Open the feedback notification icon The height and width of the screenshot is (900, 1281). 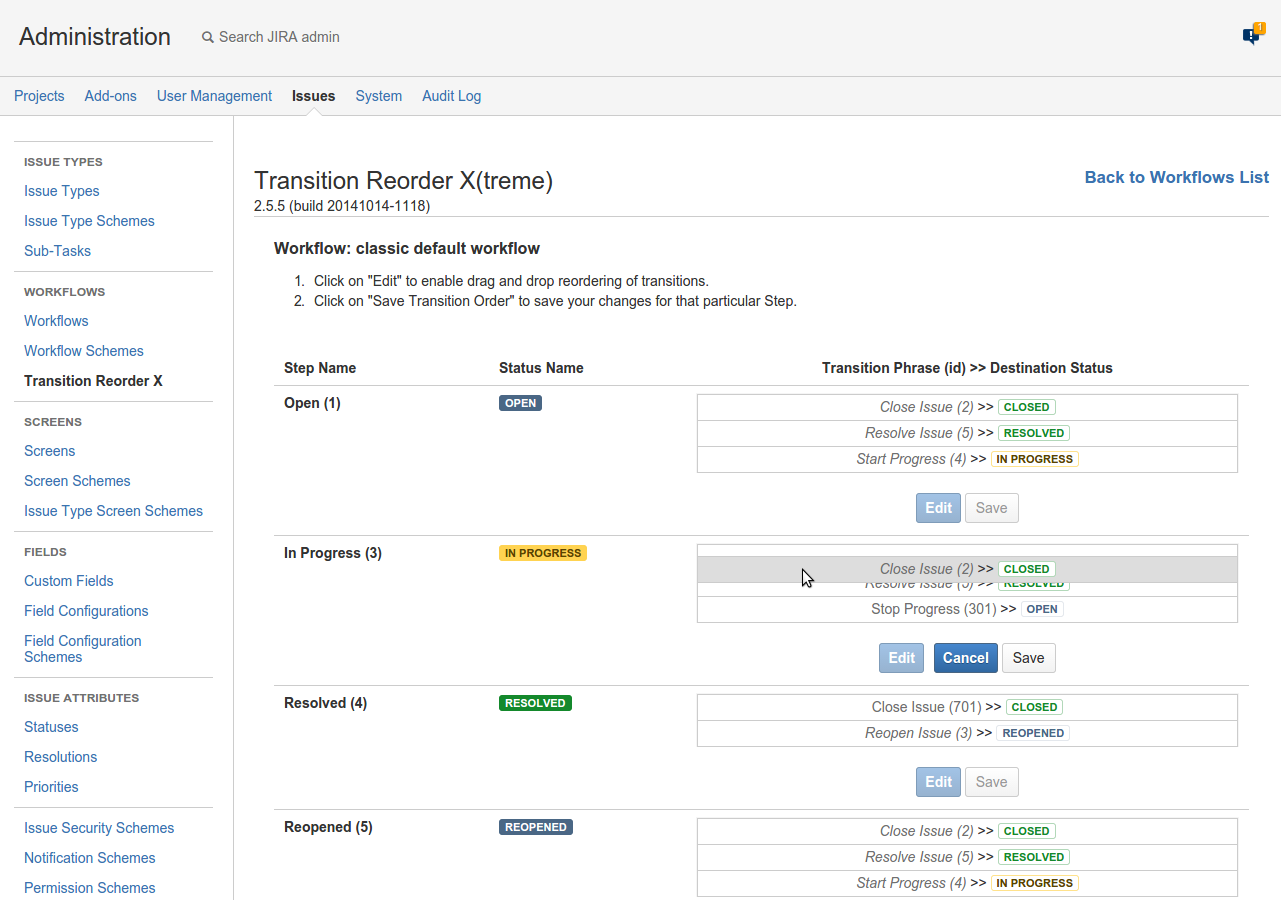coord(1252,35)
